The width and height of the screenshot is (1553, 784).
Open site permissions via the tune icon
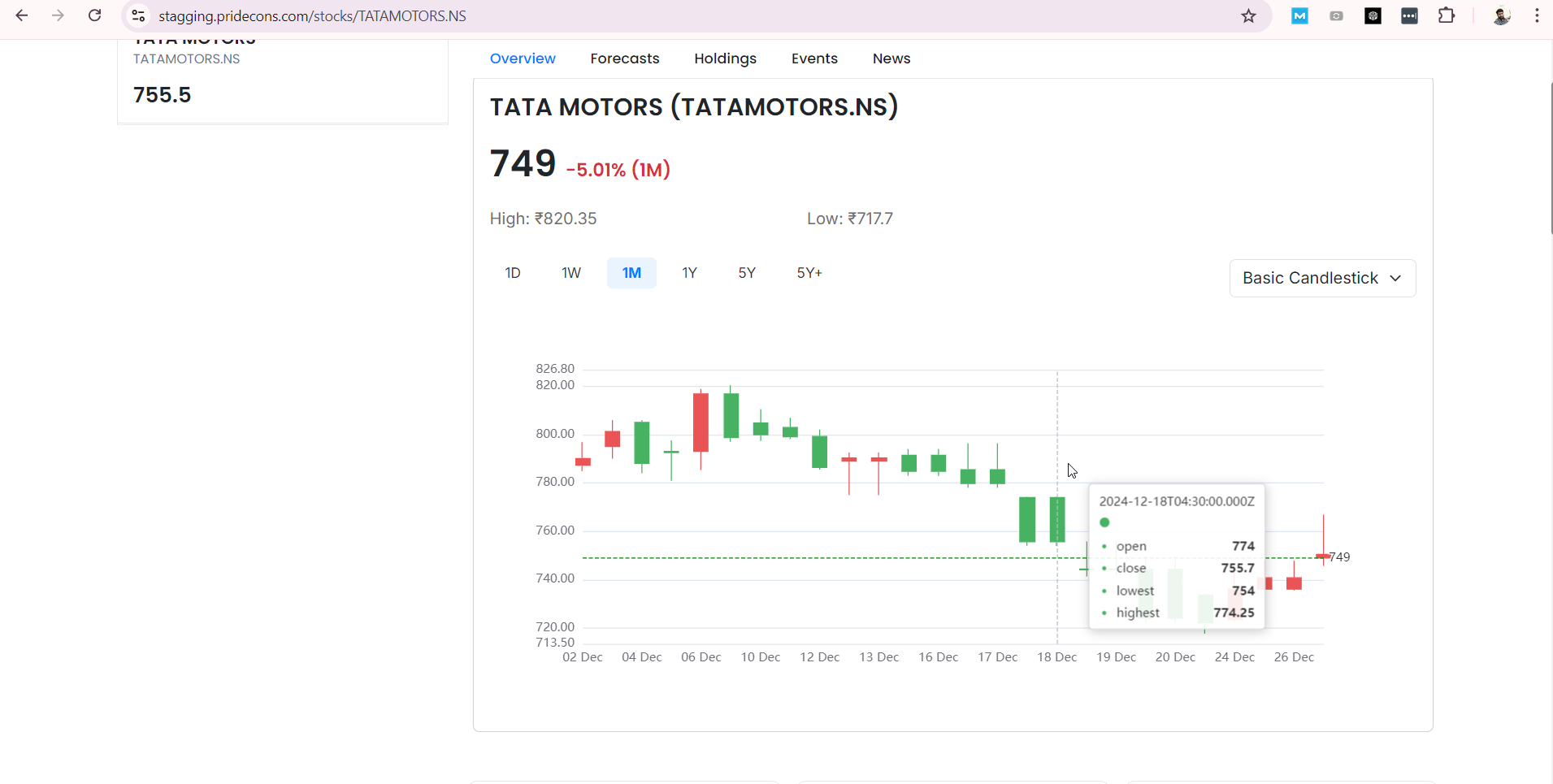pyautogui.click(x=138, y=15)
